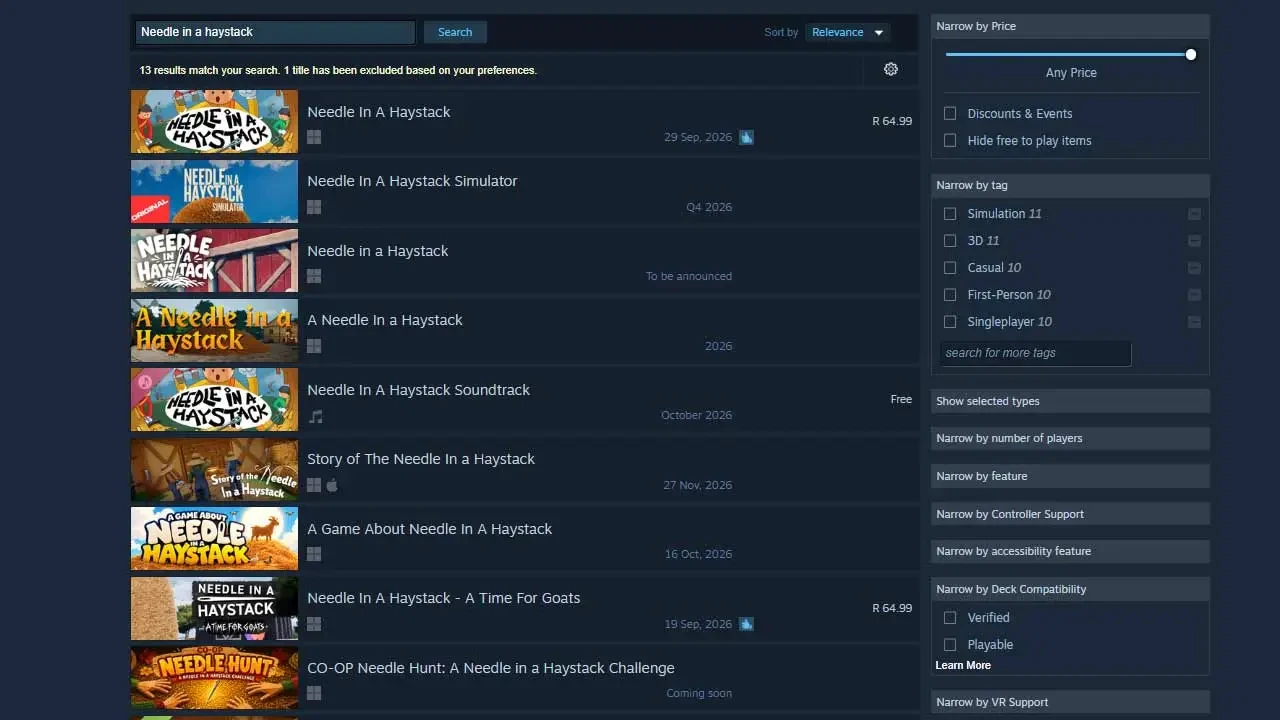Click Windows icon under A Game About Needle In A Haystack
Image resolution: width=1280 pixels, height=720 pixels.
[x=314, y=554]
